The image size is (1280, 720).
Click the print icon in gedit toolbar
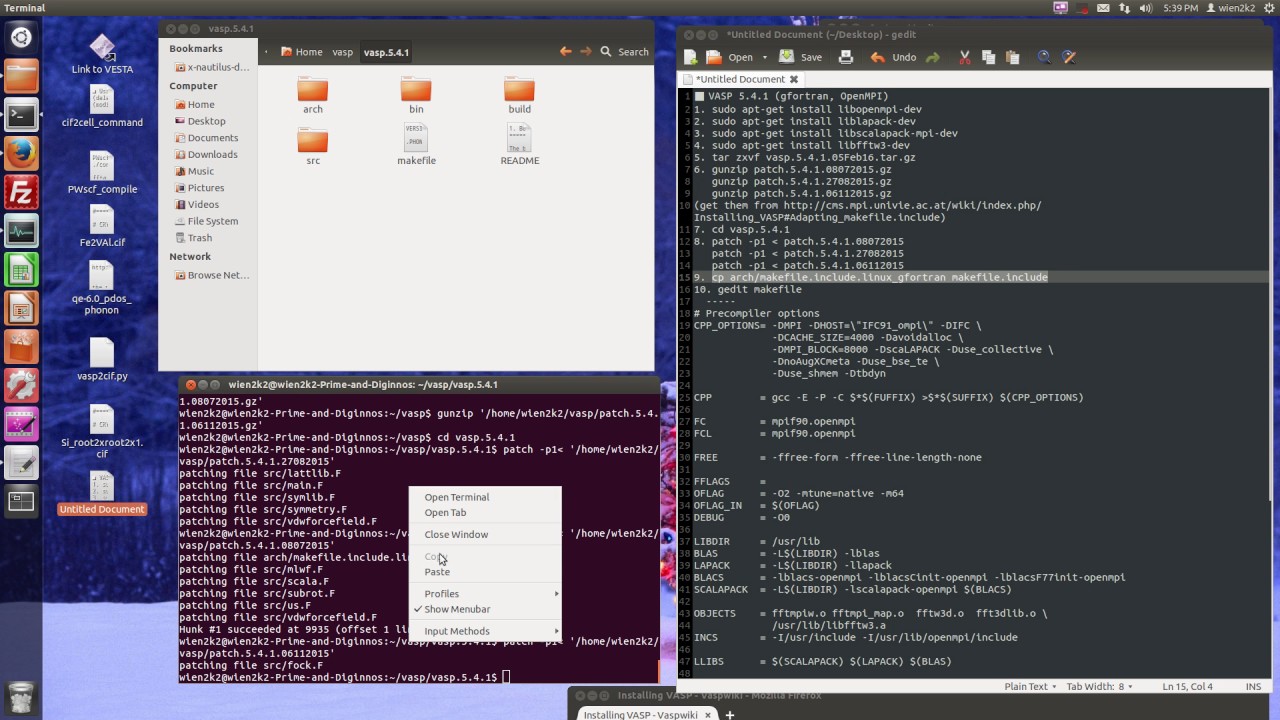click(845, 57)
